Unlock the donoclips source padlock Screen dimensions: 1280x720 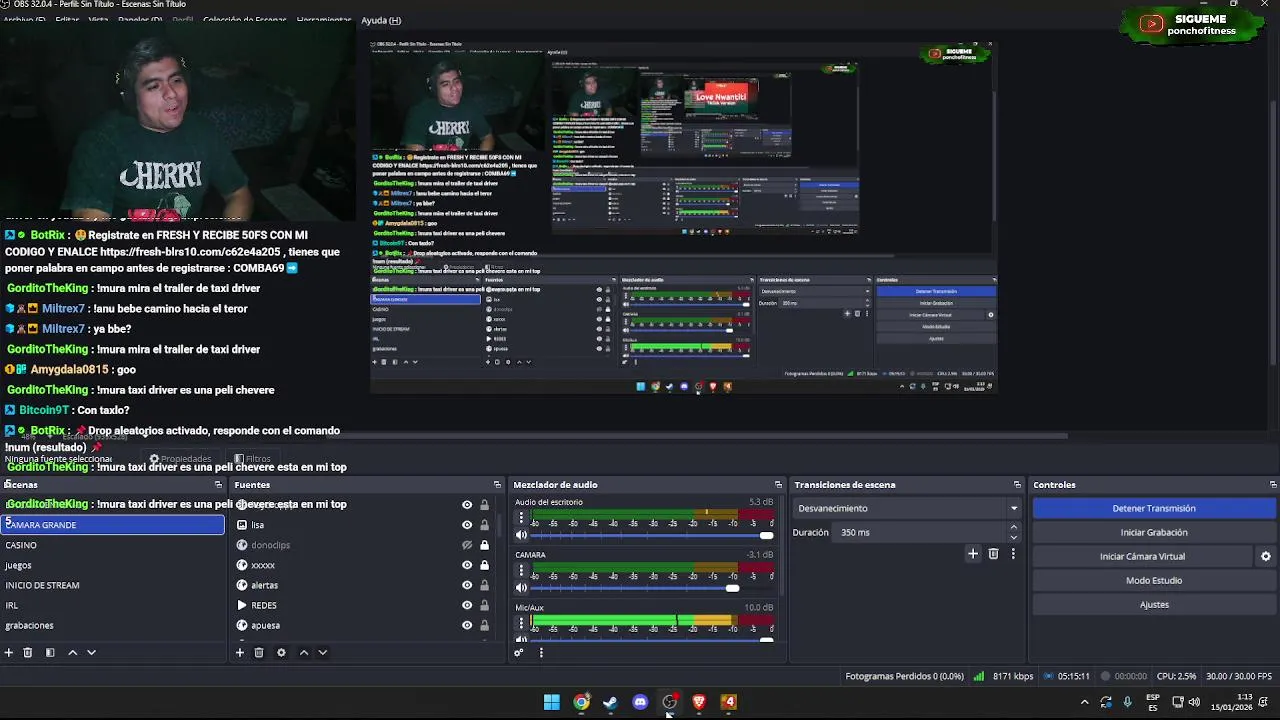click(x=484, y=545)
